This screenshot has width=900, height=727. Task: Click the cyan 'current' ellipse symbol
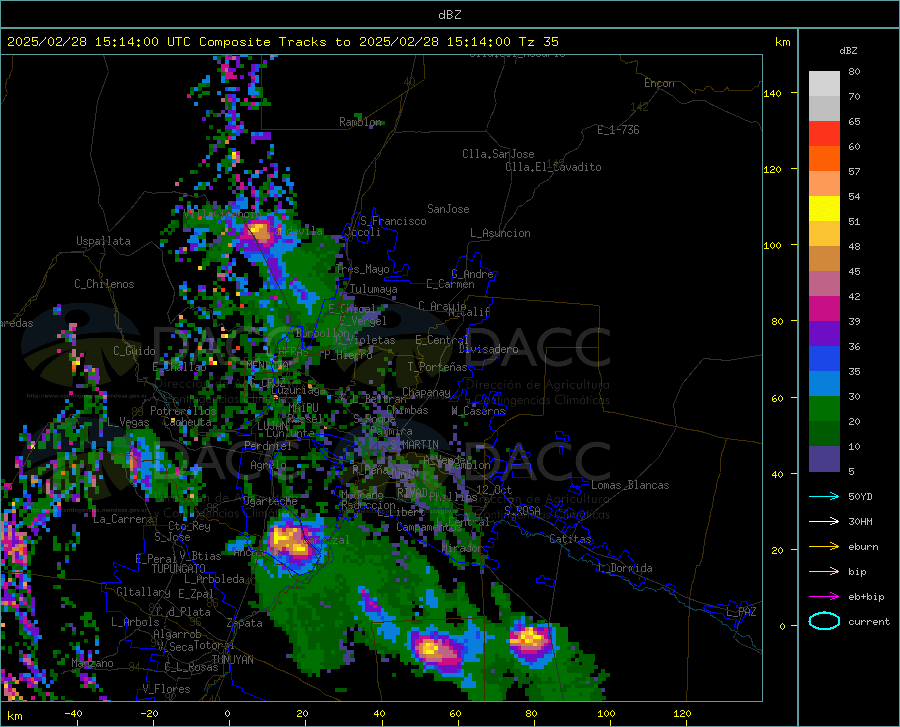click(x=824, y=621)
